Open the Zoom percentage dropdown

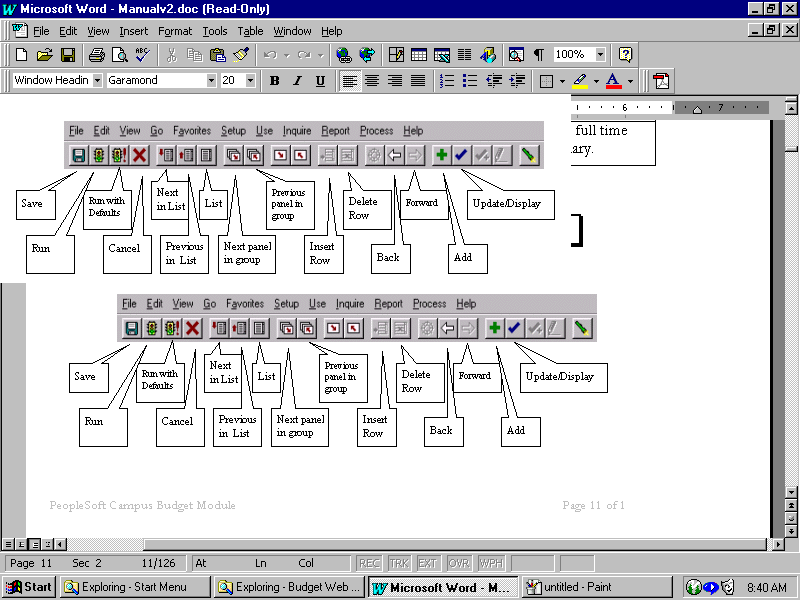point(600,55)
